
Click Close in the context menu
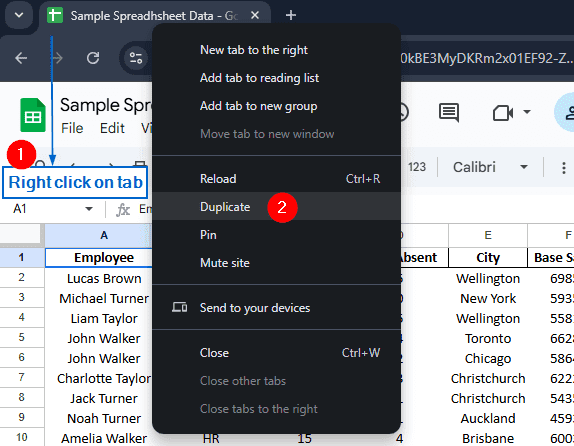coord(276,353)
